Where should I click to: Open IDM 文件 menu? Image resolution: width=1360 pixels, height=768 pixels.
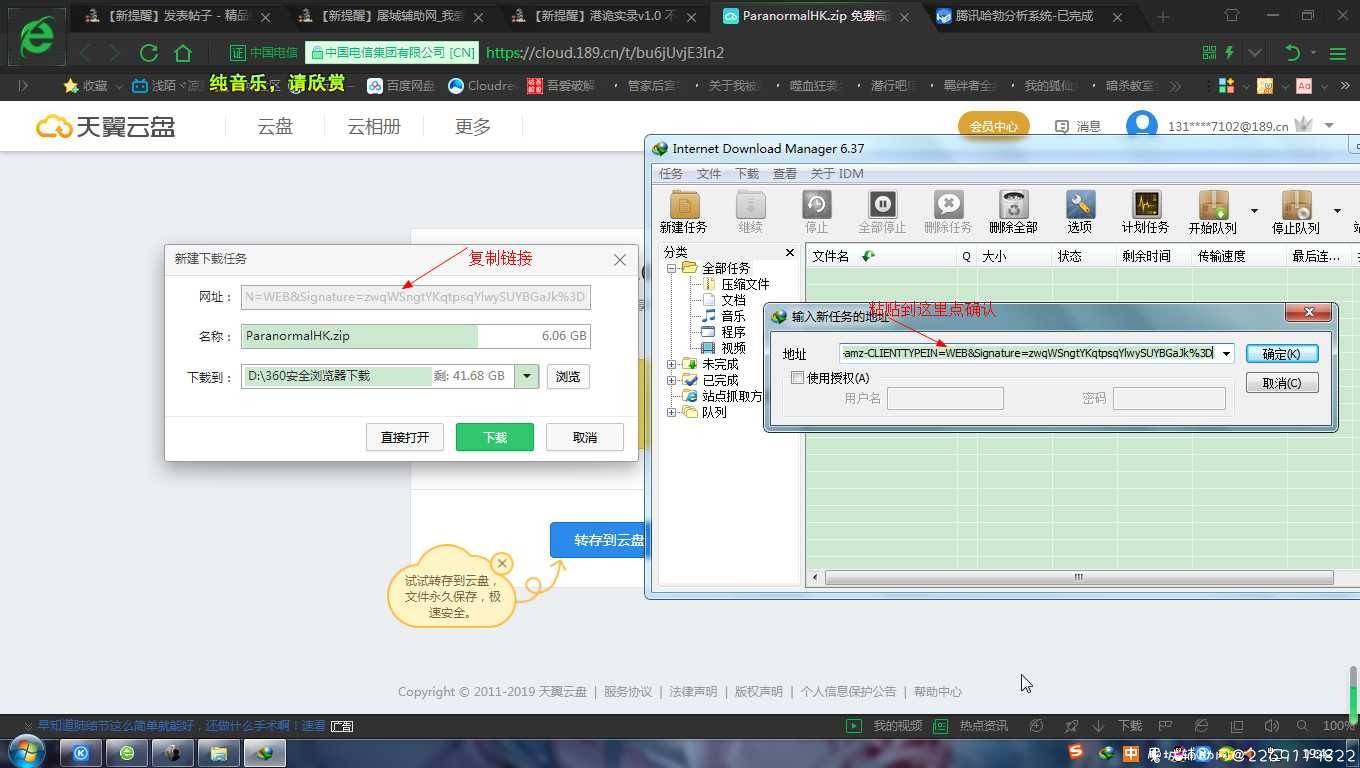709,174
